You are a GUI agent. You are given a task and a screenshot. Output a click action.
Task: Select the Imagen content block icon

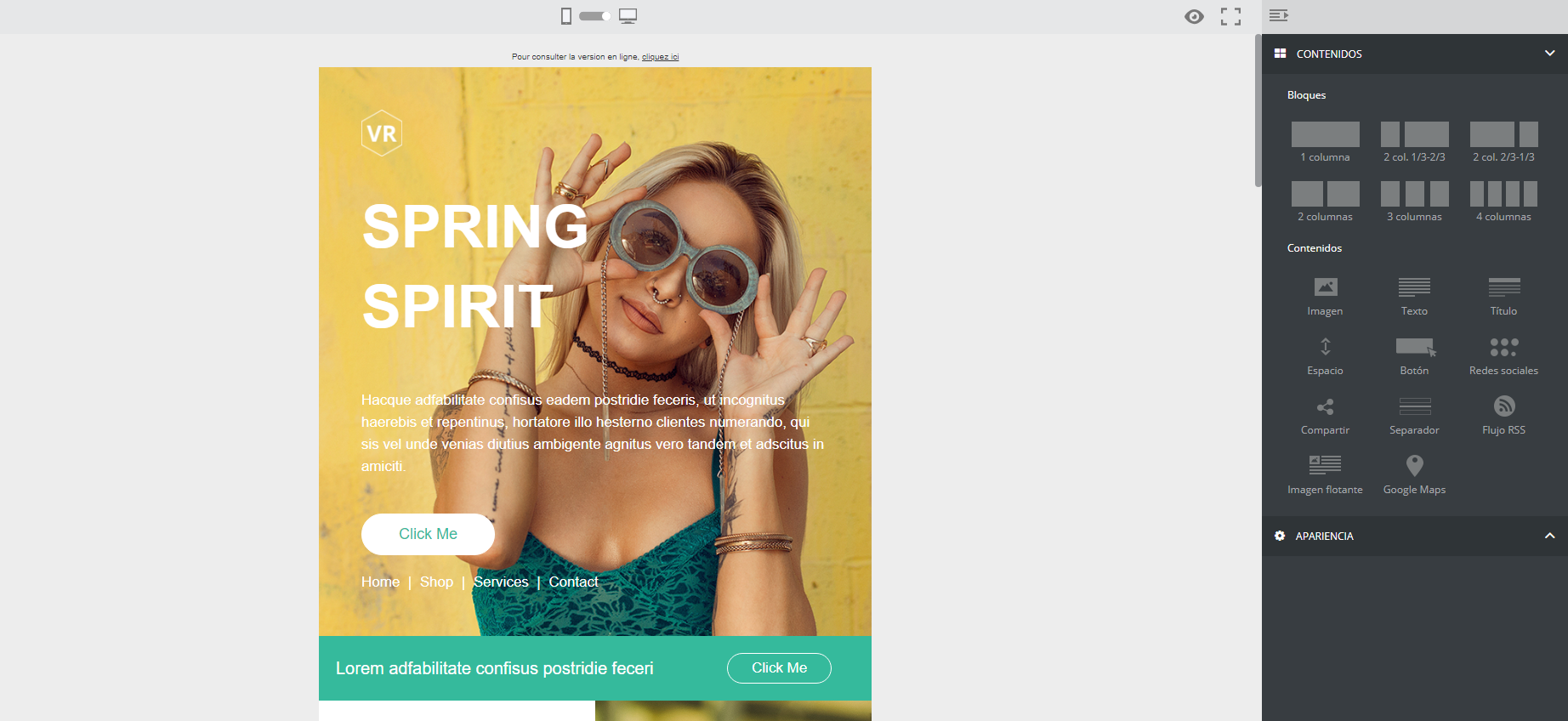(1325, 287)
